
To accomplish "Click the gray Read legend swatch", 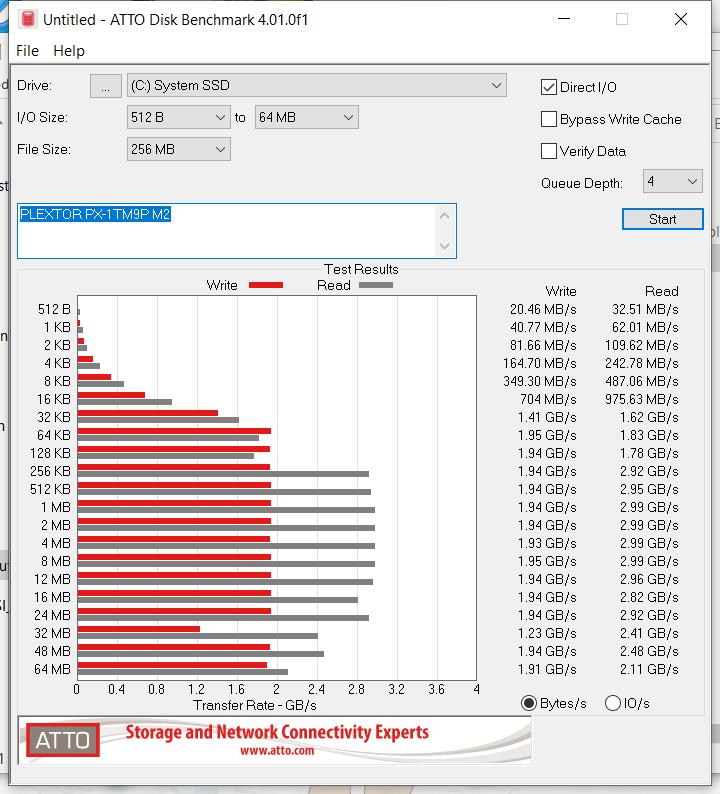I will coord(376,285).
